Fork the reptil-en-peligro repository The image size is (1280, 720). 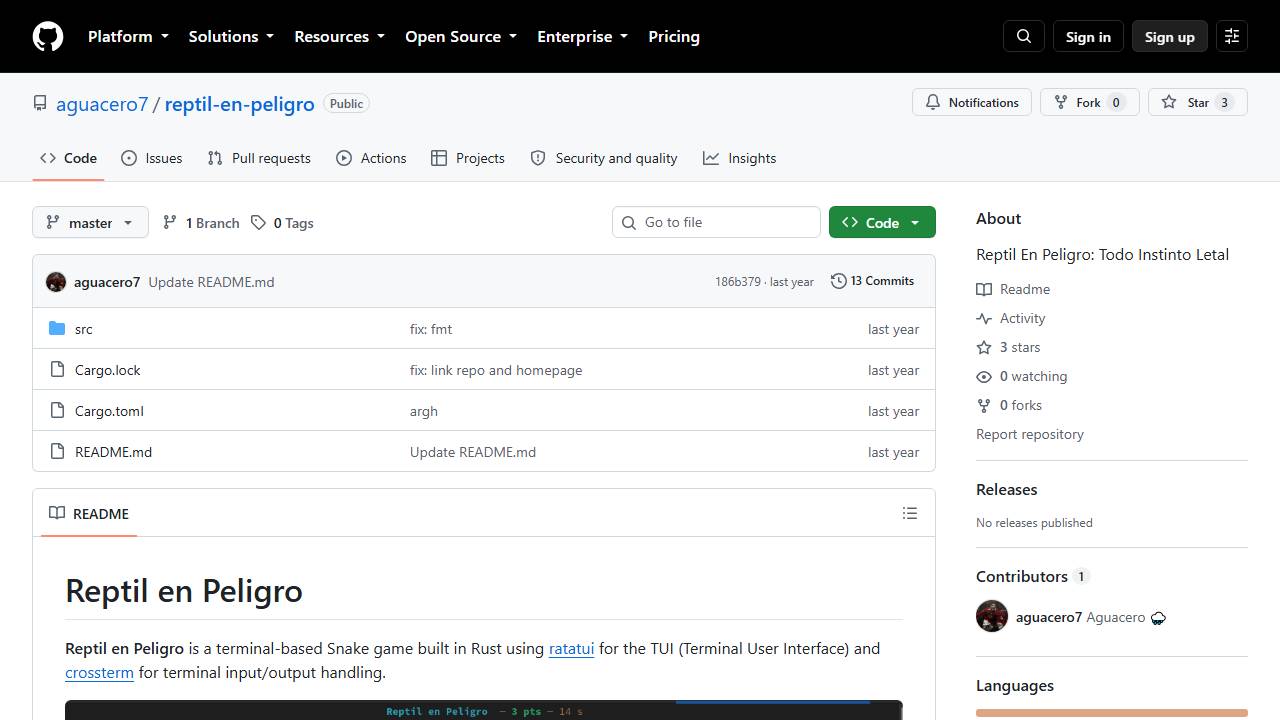point(1089,102)
